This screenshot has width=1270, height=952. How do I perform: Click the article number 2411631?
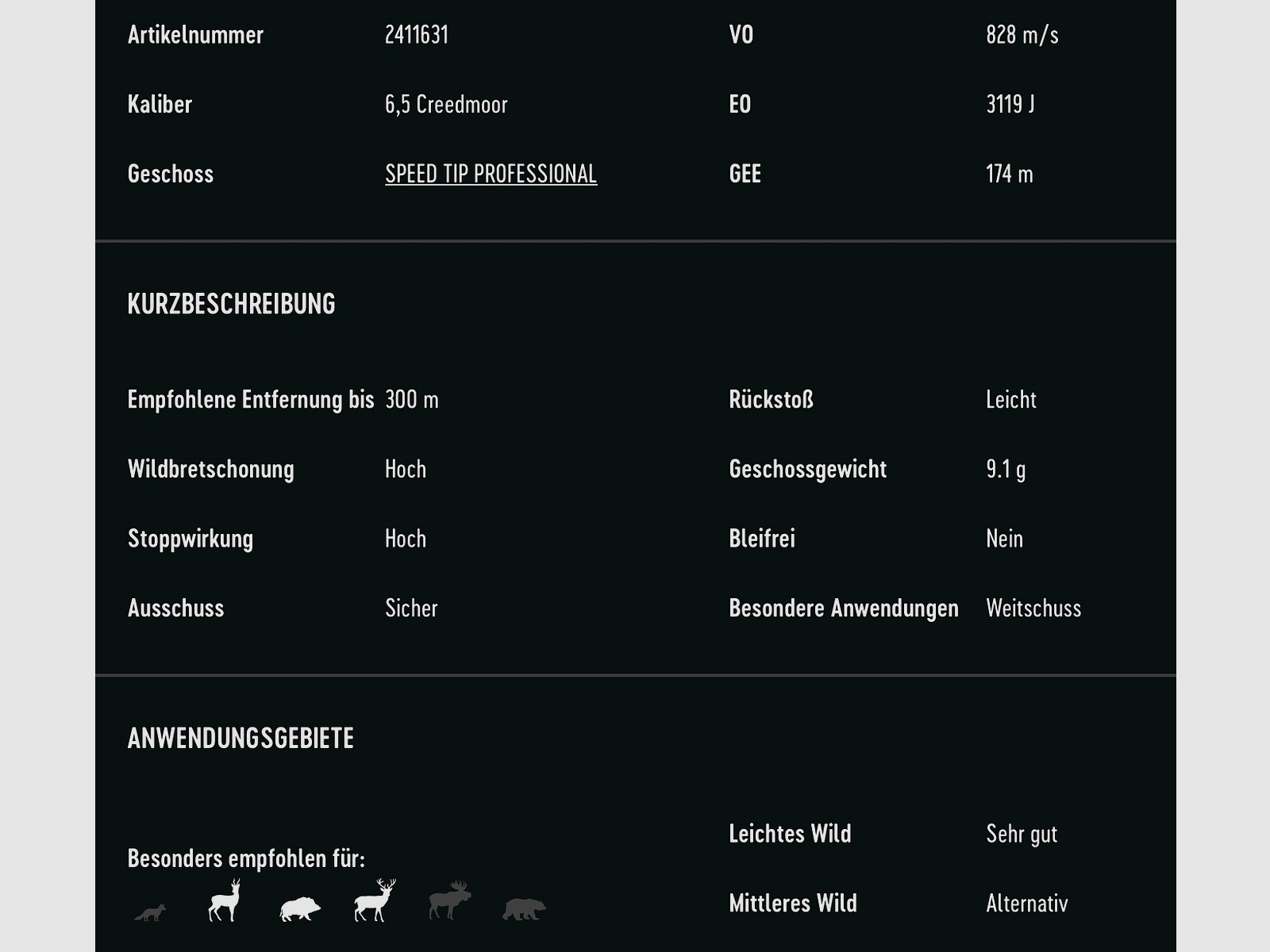(x=417, y=35)
